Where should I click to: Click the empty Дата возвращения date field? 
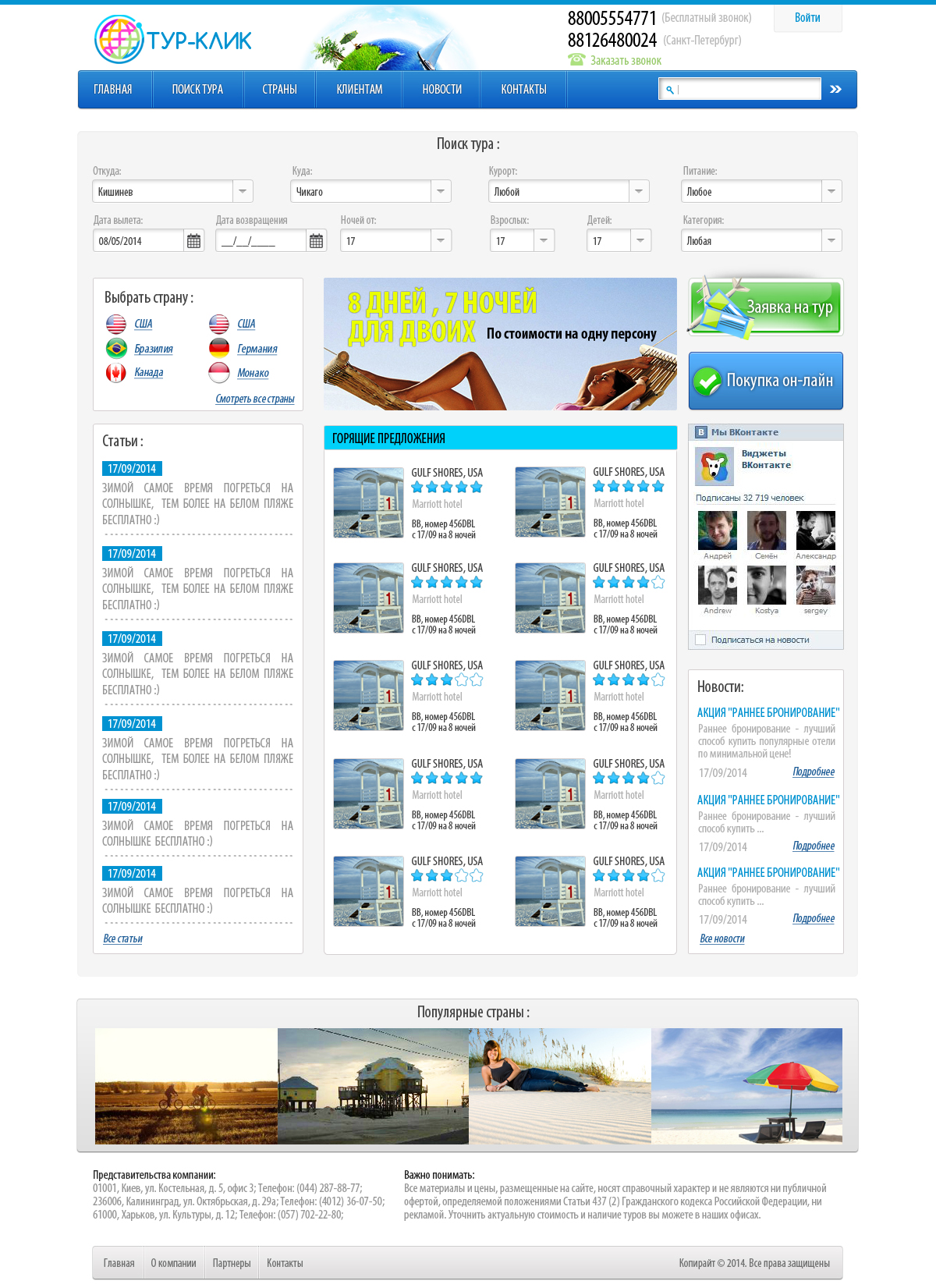point(261,241)
